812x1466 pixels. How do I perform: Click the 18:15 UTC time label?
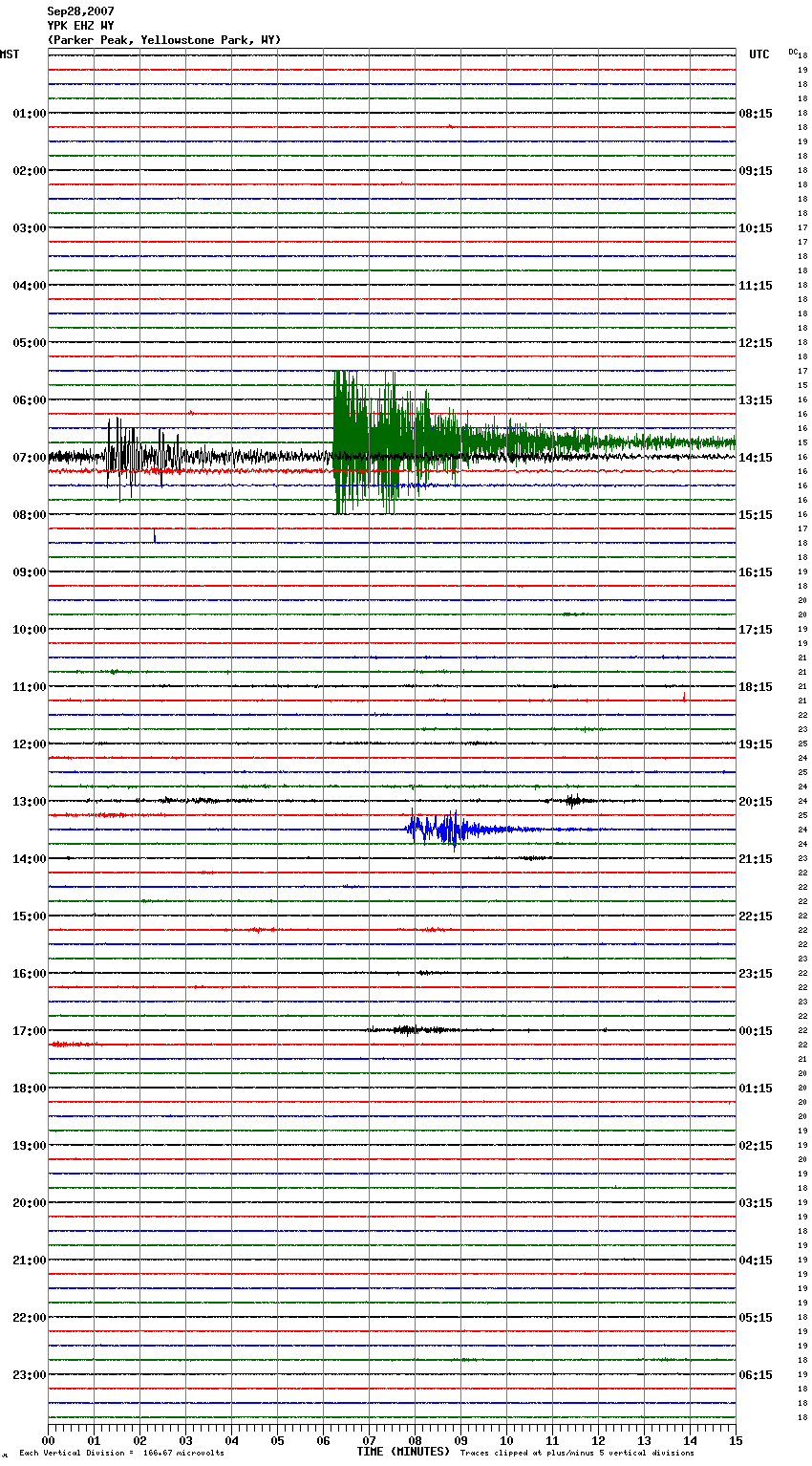click(x=756, y=687)
